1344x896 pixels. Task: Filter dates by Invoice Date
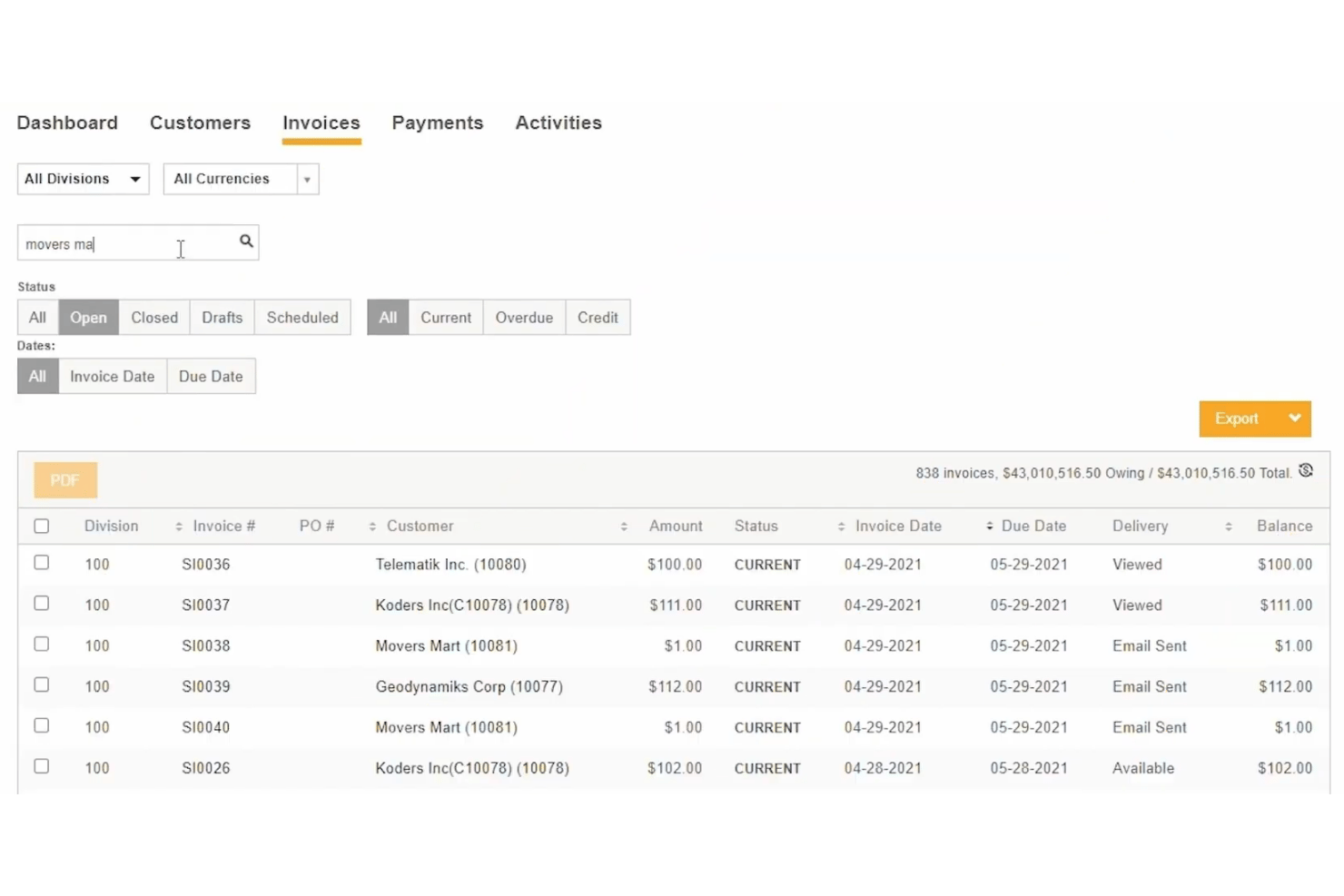[113, 376]
